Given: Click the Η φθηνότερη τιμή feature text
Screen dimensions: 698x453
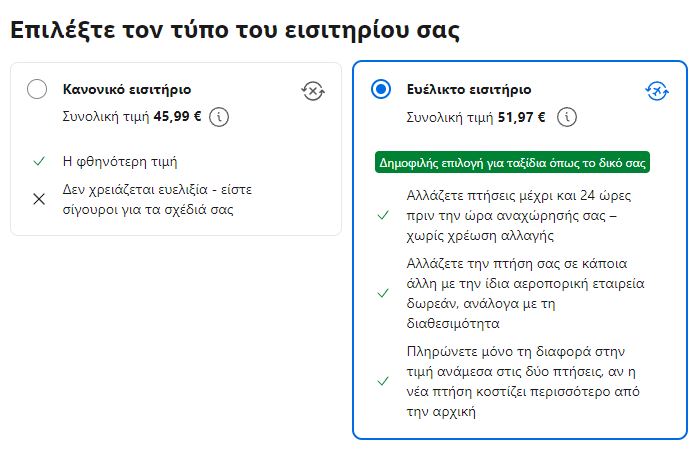Looking at the screenshot, I should pyautogui.click(x=120, y=162).
